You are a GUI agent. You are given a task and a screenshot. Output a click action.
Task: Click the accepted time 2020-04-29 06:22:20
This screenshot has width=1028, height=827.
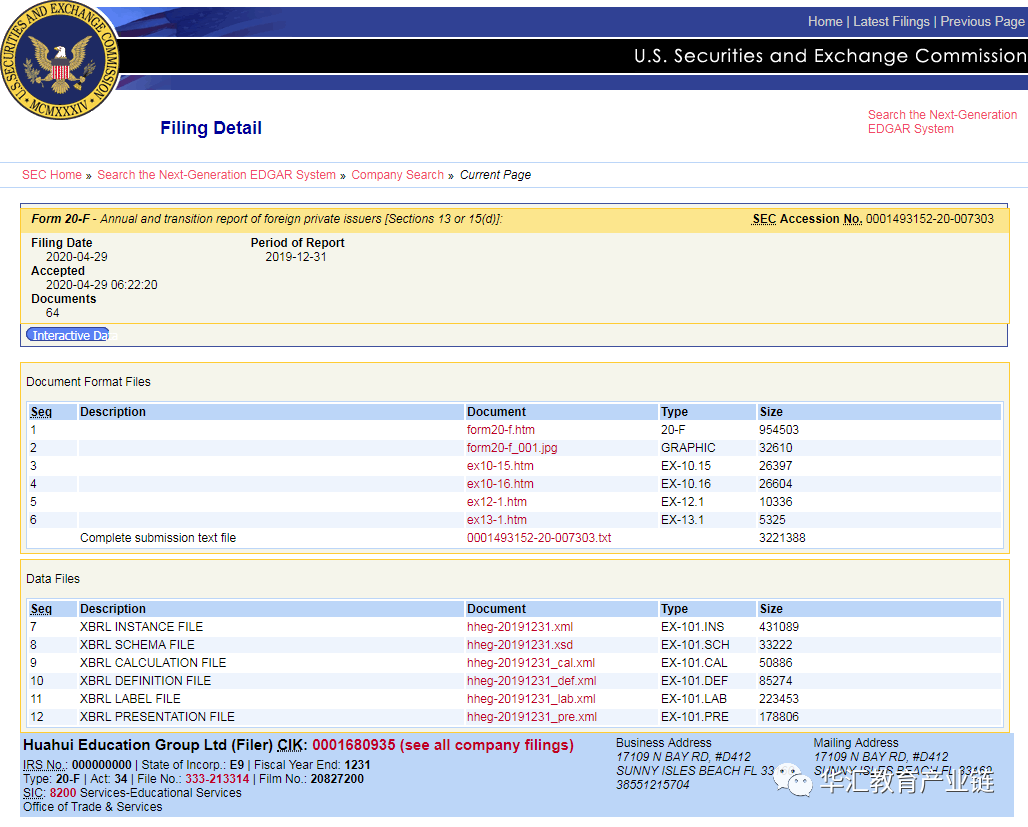102,285
